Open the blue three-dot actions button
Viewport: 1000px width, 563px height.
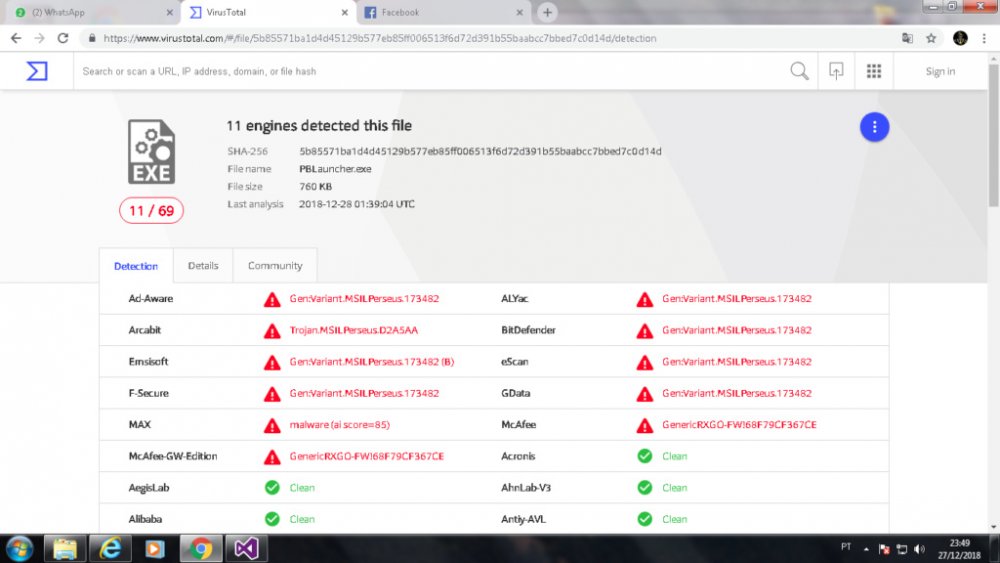[x=874, y=127]
